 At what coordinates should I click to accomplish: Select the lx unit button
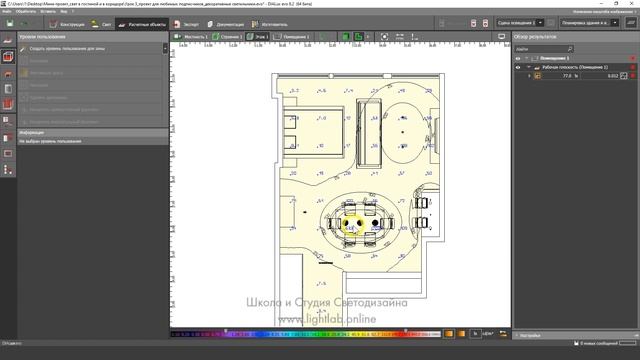tap(475, 334)
